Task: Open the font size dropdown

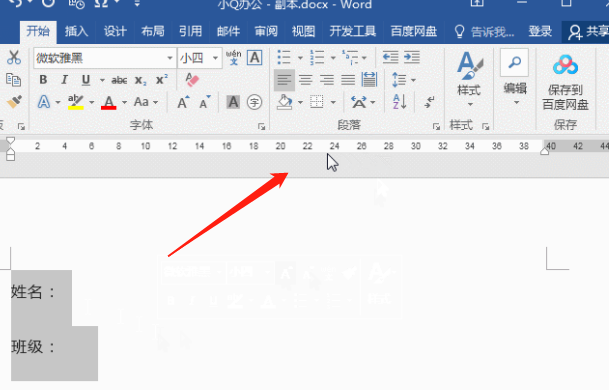Action: [215, 58]
